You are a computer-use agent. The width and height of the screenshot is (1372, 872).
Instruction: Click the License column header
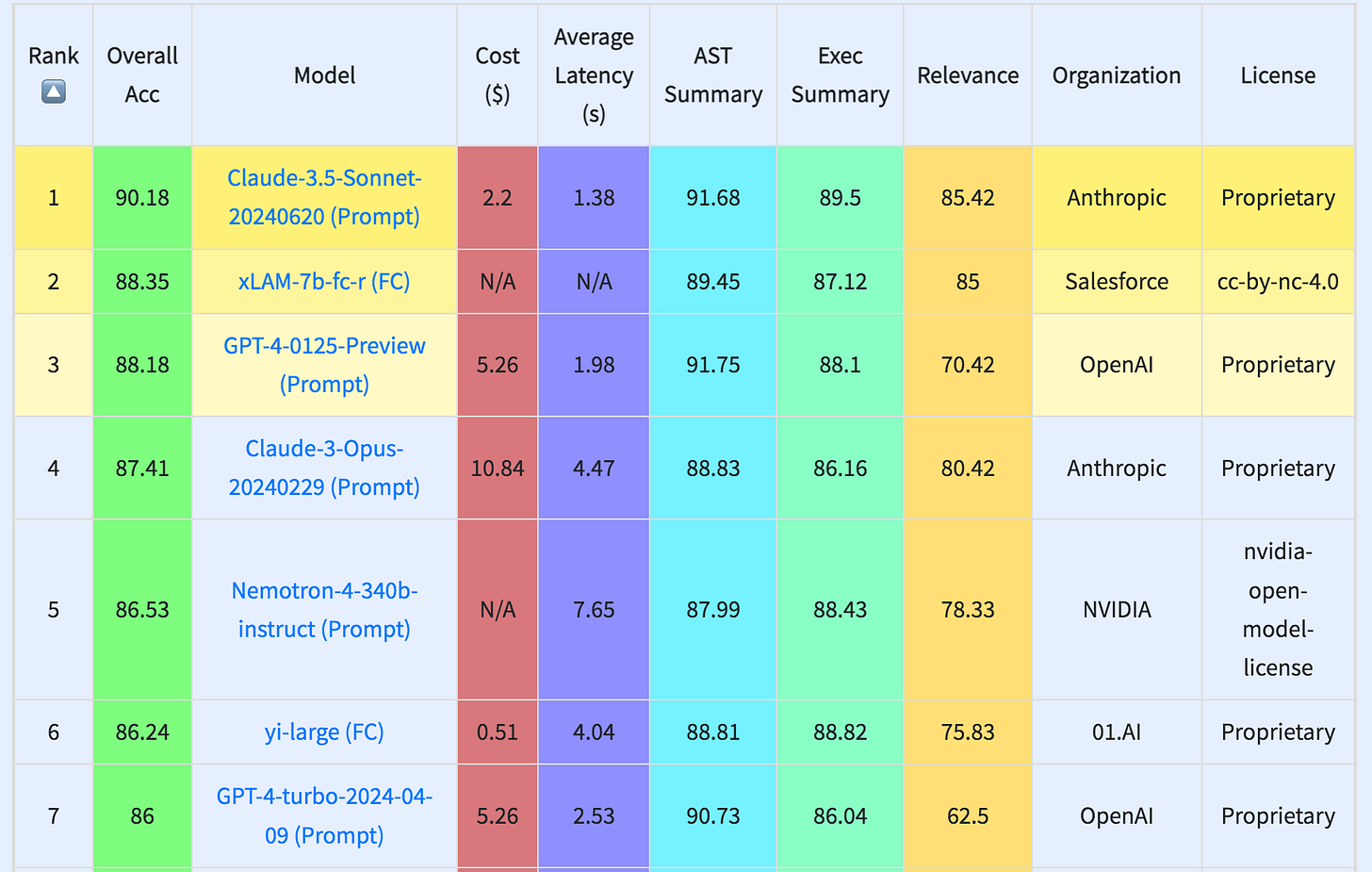coord(1278,75)
